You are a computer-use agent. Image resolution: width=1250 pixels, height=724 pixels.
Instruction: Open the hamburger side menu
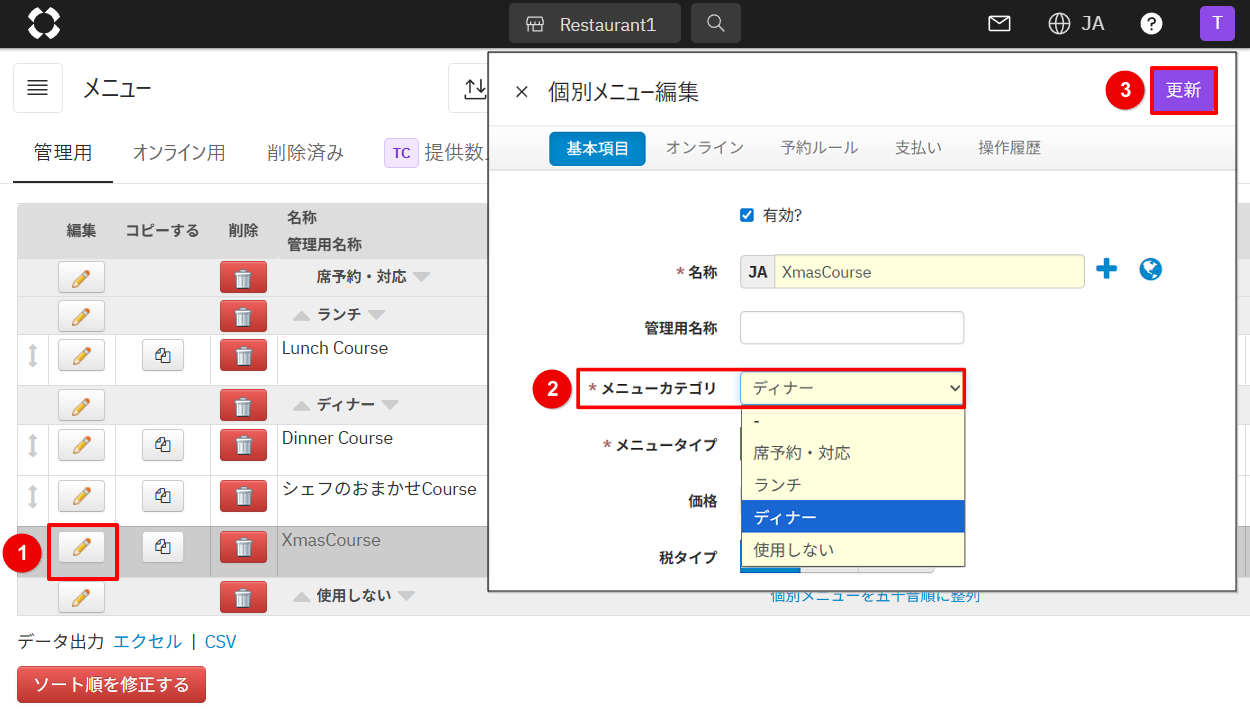(x=38, y=88)
